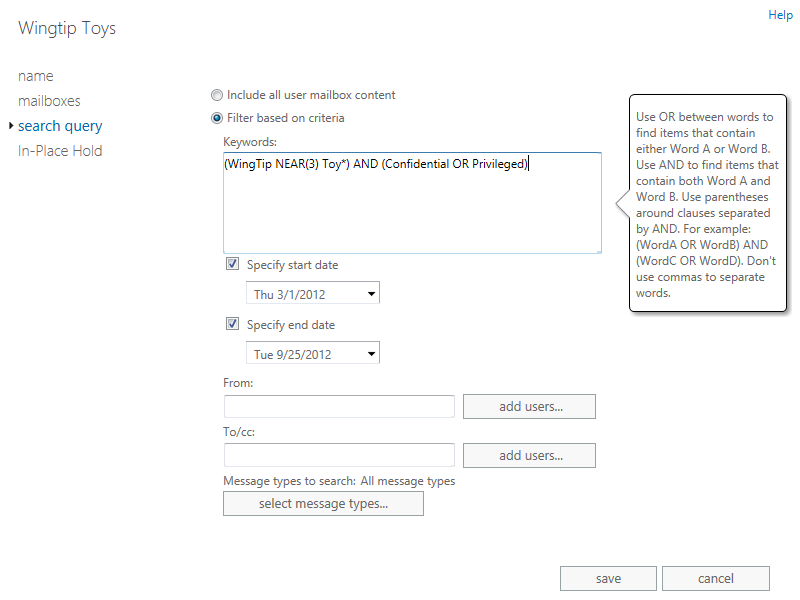Click the Keywords label
Screen dimensions: 800x600
click(250, 142)
